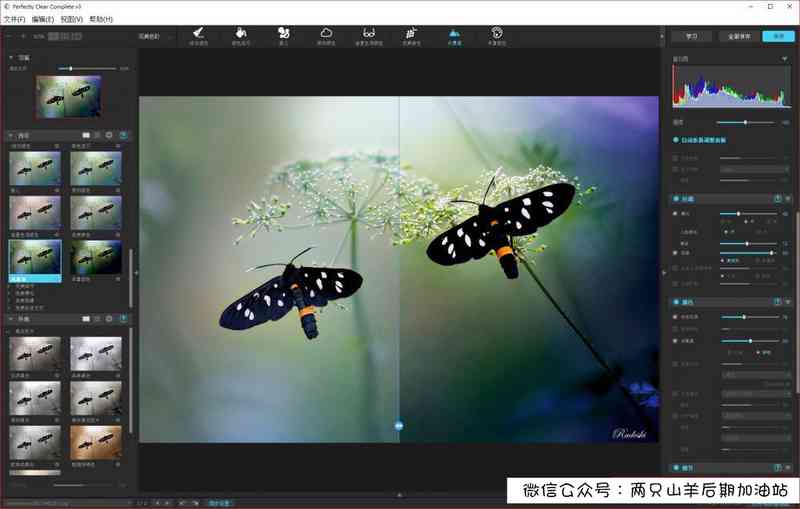This screenshot has width=800, height=509.
Task: Open the histogram dropdown arrow
Action: pyautogui.click(x=784, y=59)
